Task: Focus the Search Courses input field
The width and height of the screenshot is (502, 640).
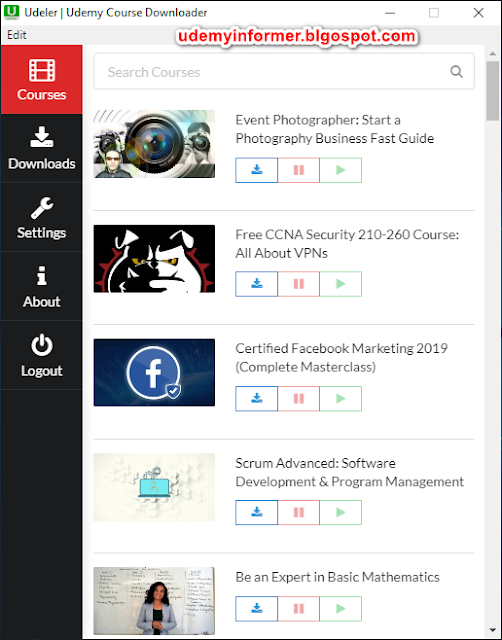Action: coord(284,71)
